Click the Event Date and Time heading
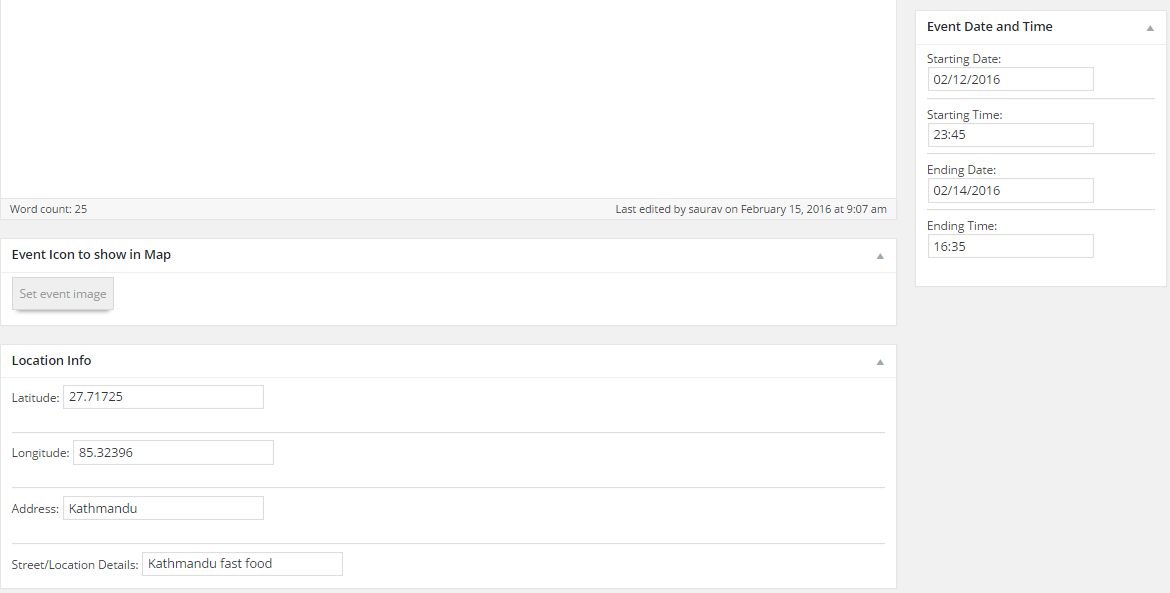Viewport: 1170px width, 593px height. pos(989,27)
